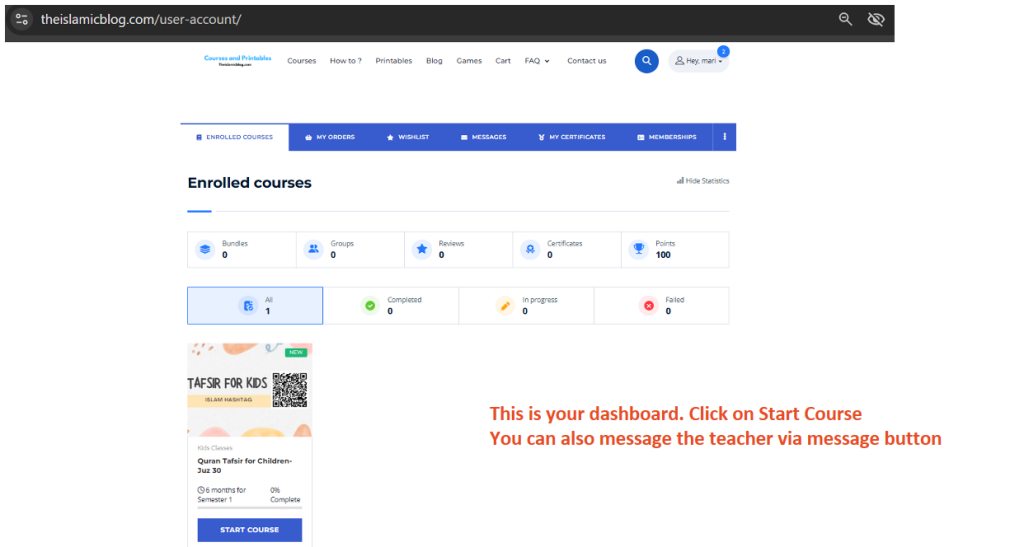Expand the FAQ dropdown menu

[x=537, y=61]
